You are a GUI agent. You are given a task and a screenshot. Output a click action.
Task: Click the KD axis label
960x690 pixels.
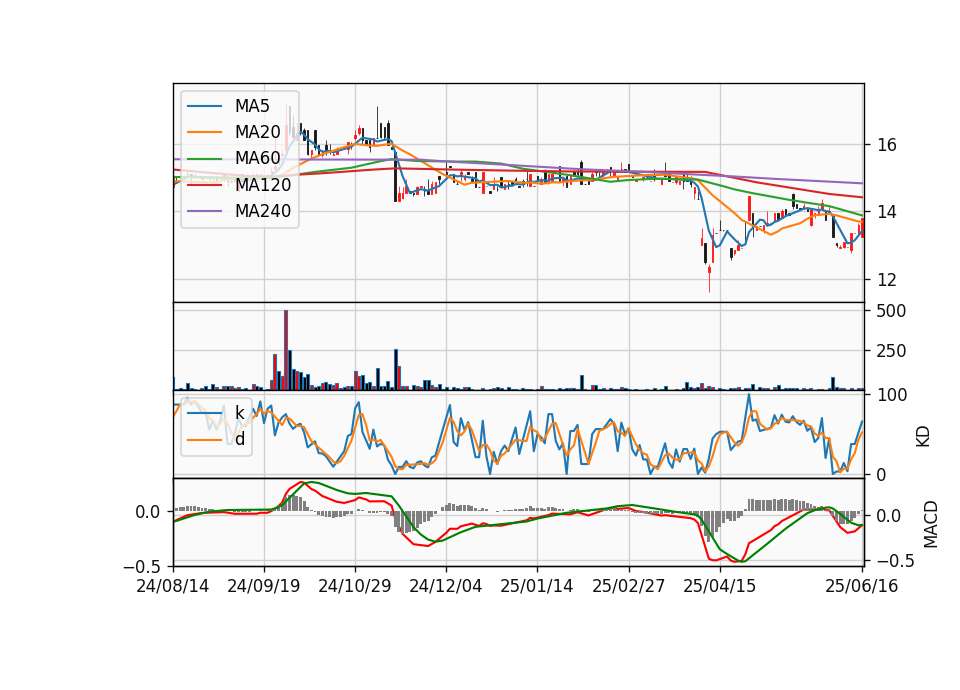click(923, 437)
